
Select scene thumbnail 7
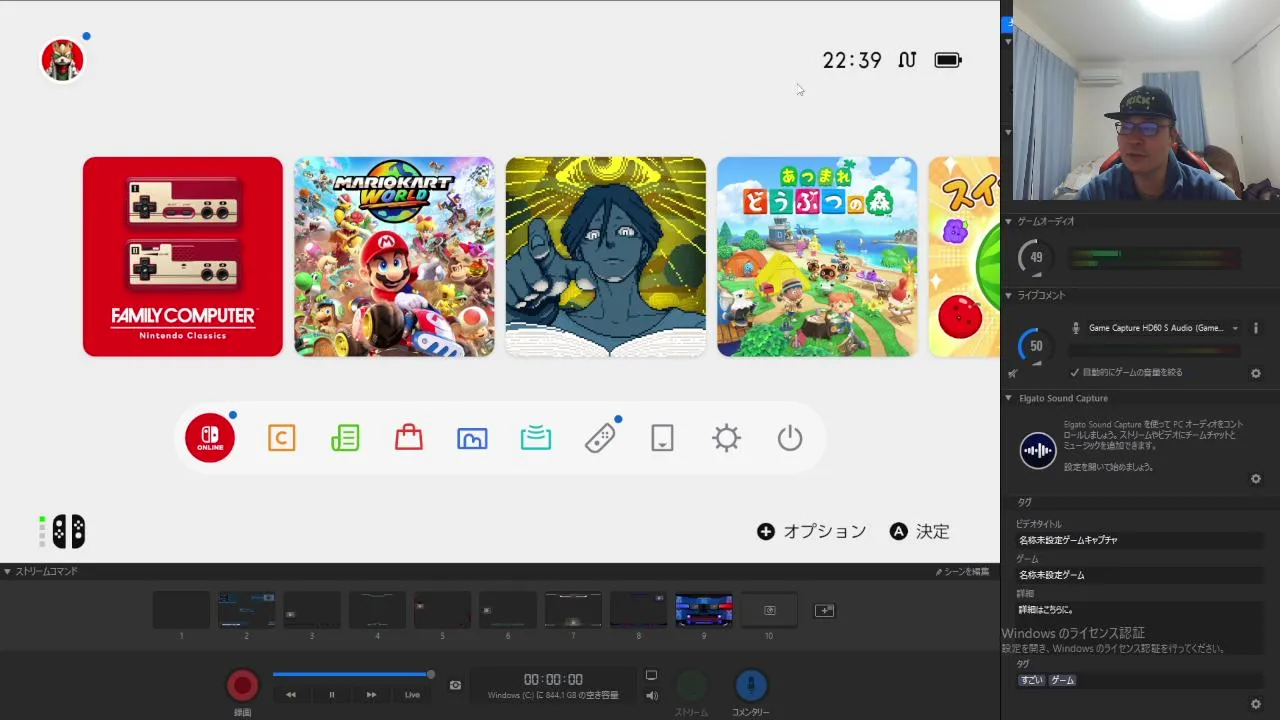573,609
